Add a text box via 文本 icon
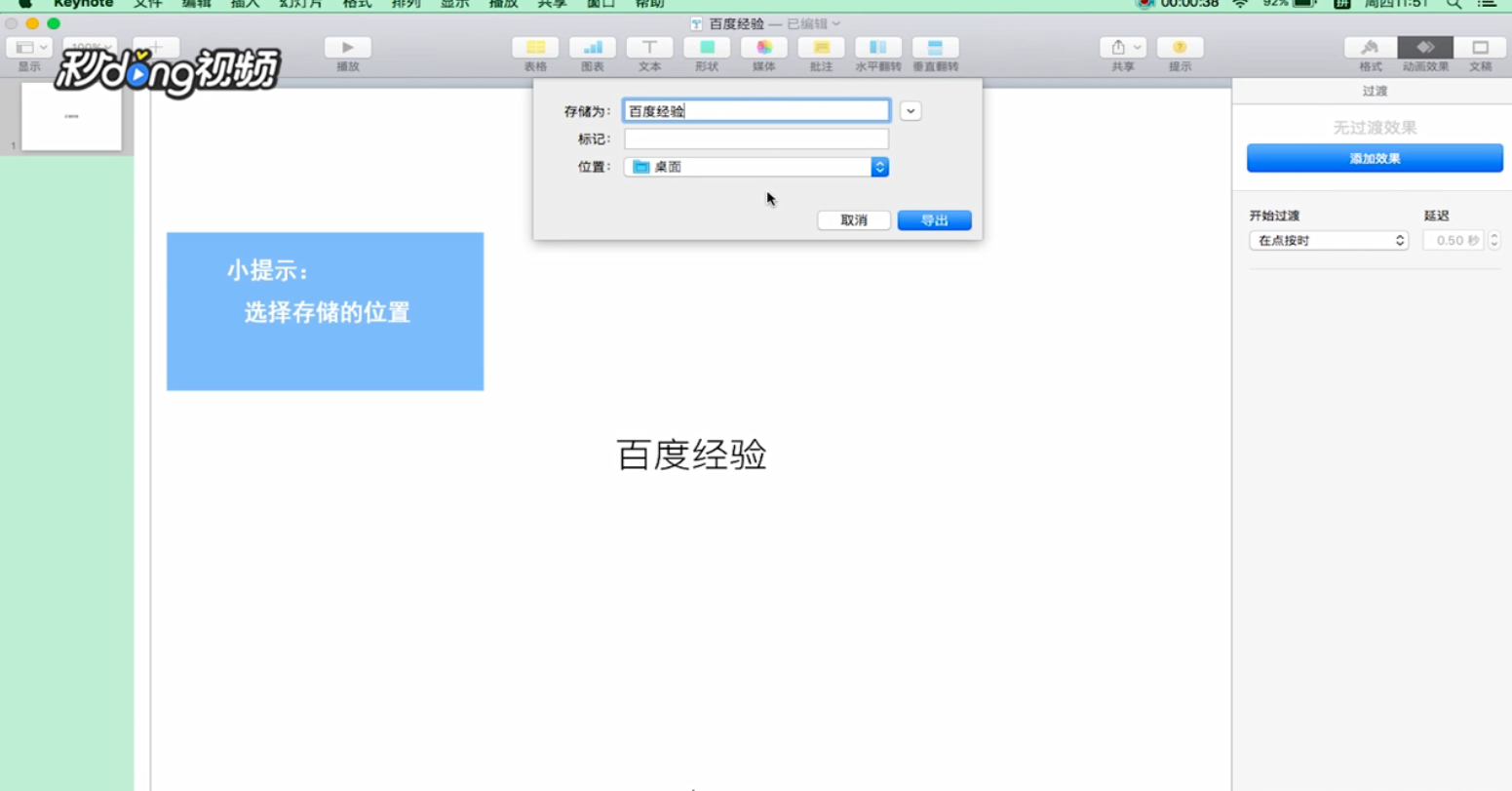The height and width of the screenshot is (791, 1512). (649, 47)
